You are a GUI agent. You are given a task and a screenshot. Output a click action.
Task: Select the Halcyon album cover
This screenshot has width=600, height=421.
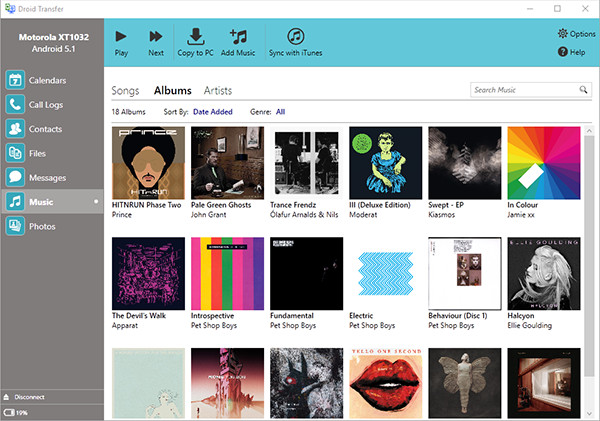point(544,274)
